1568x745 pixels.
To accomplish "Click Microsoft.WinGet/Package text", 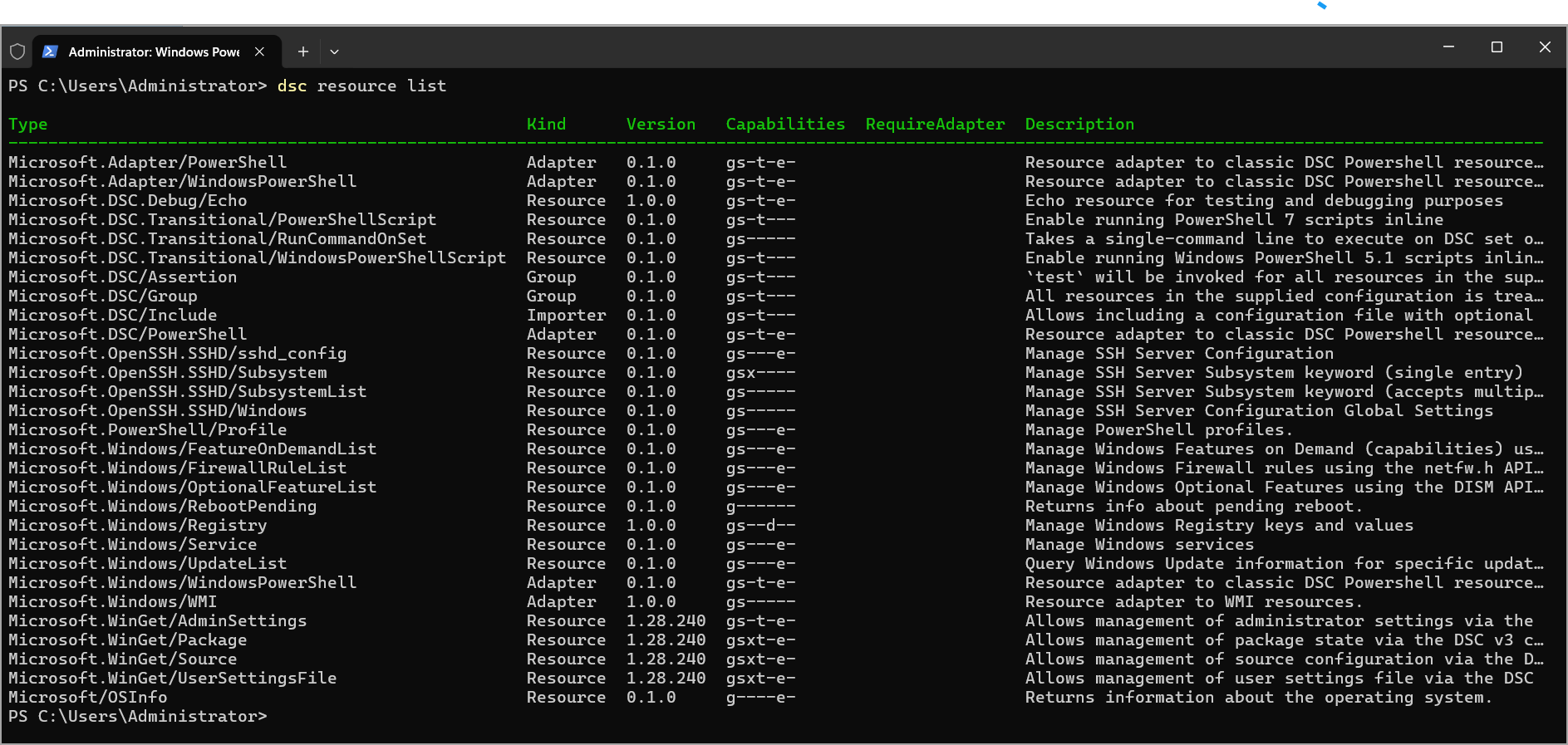I will pos(127,640).
